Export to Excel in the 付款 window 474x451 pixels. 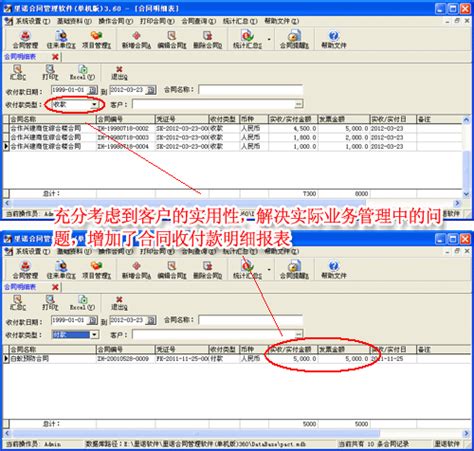(82, 303)
